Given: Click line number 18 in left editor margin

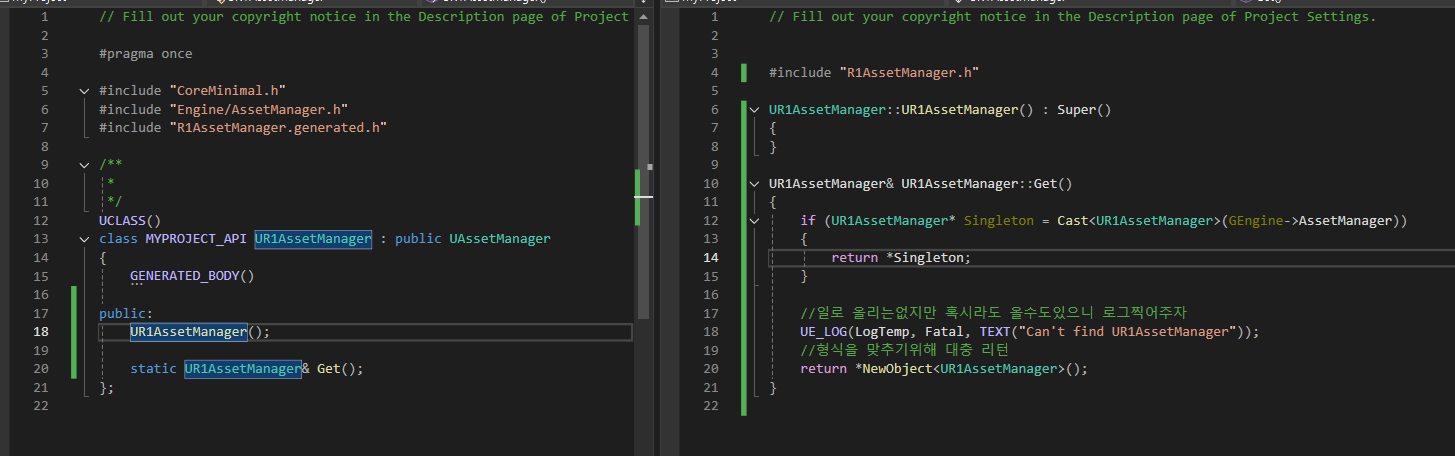Looking at the screenshot, I should 41,332.
